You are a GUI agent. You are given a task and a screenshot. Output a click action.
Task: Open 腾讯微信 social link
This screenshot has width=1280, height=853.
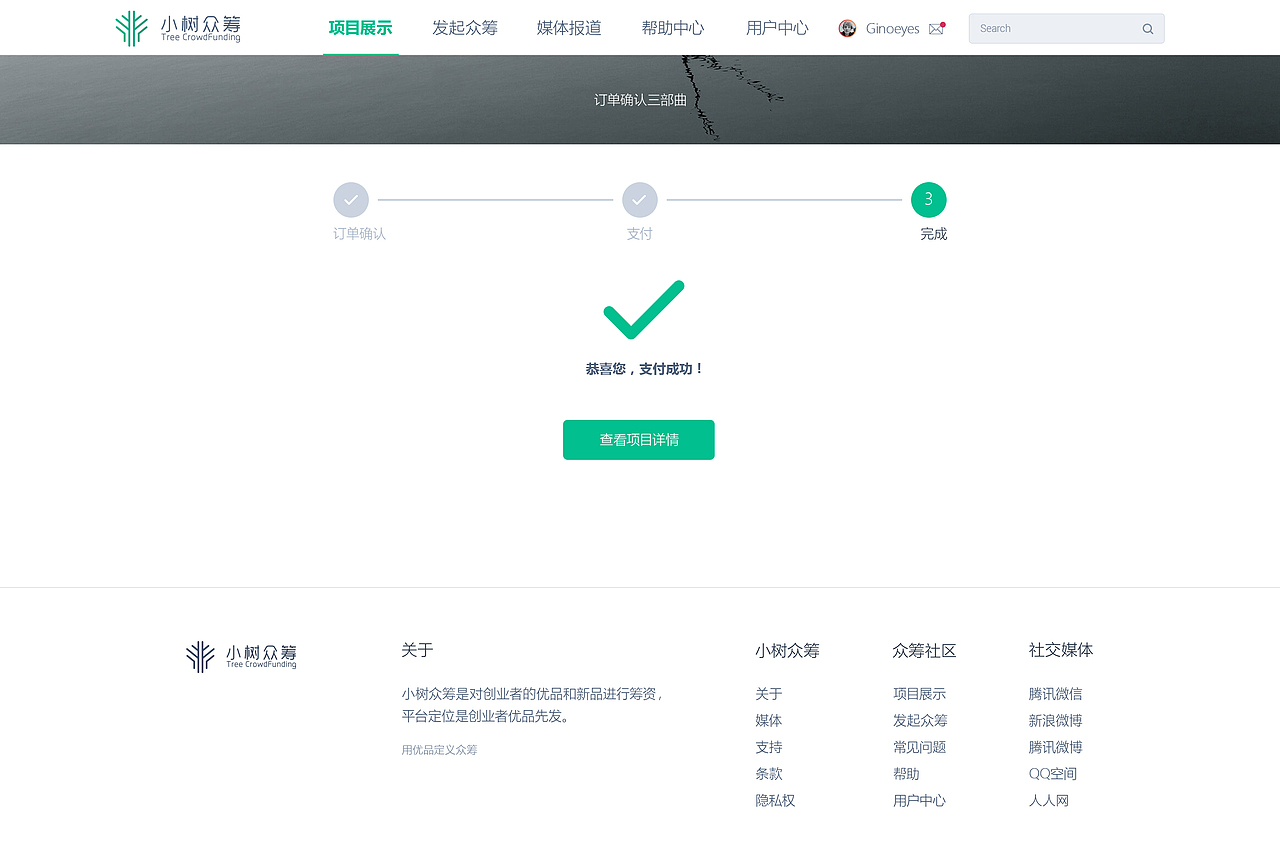point(1055,694)
